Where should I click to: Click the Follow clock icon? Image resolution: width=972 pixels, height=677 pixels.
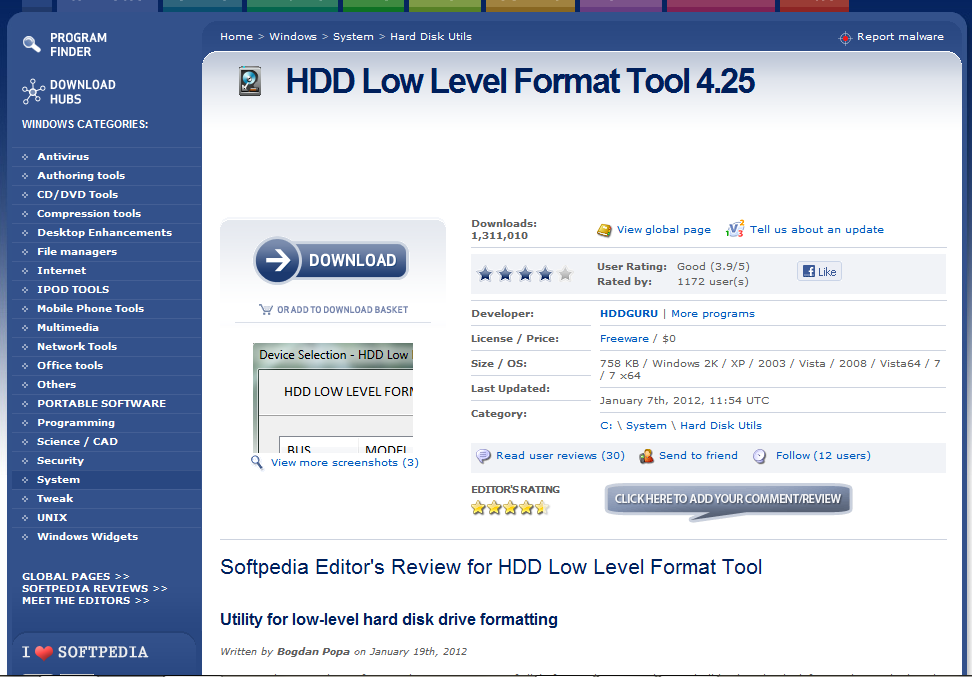click(759, 456)
